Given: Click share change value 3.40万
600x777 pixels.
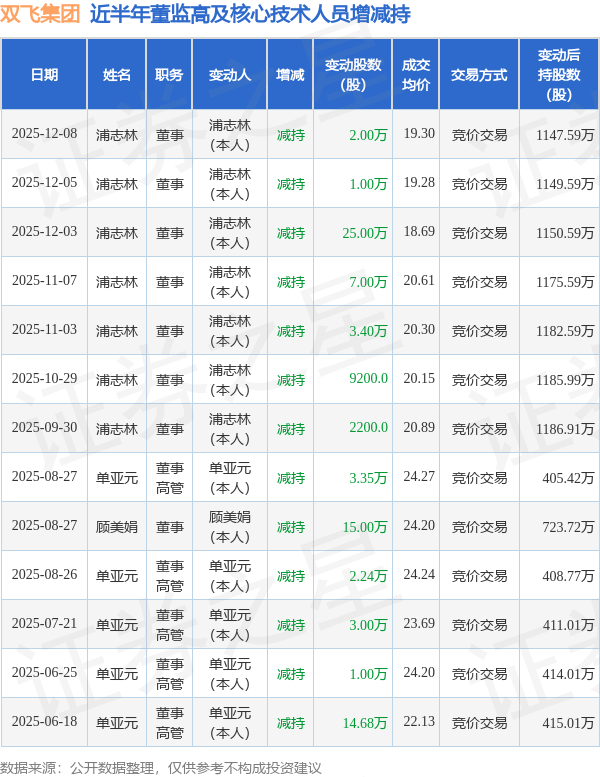Looking at the screenshot, I should 368,331.
